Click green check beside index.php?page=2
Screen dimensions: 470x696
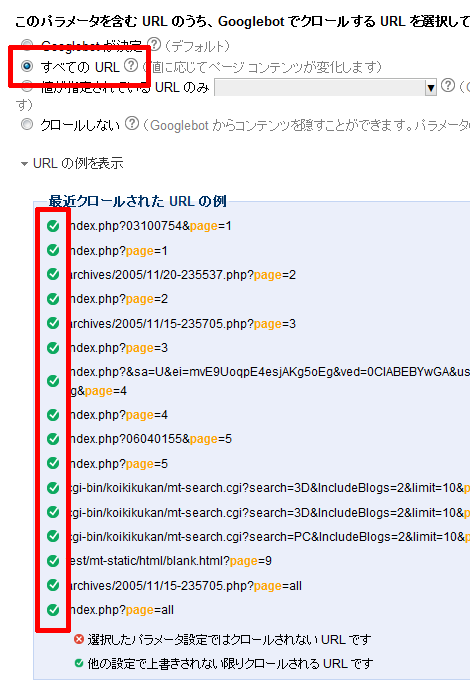click(x=53, y=299)
